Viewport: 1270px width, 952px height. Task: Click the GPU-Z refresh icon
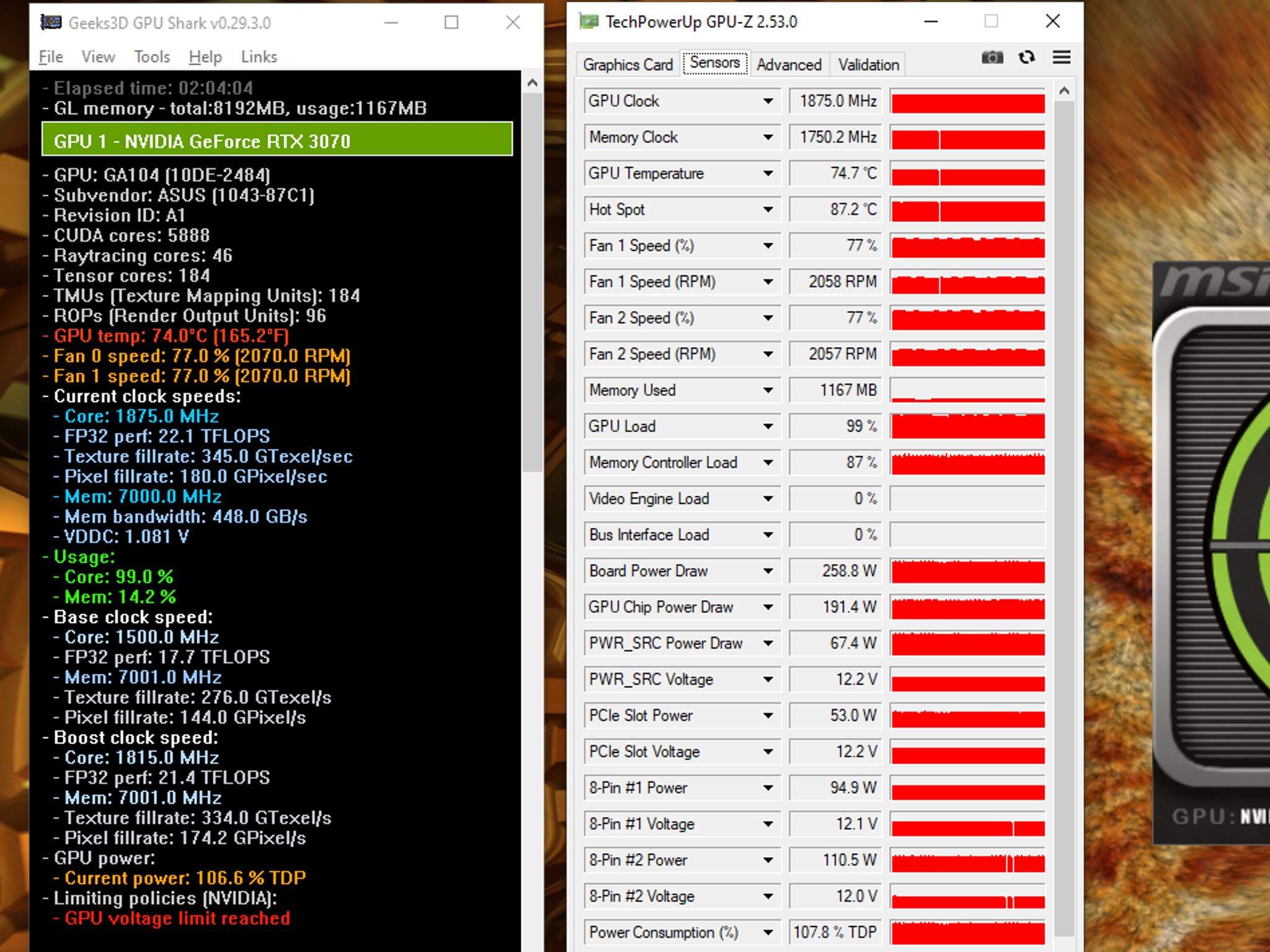(1027, 58)
